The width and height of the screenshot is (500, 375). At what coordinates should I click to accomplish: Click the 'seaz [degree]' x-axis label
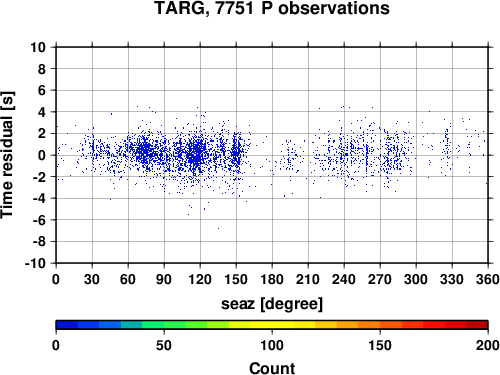pos(272,304)
